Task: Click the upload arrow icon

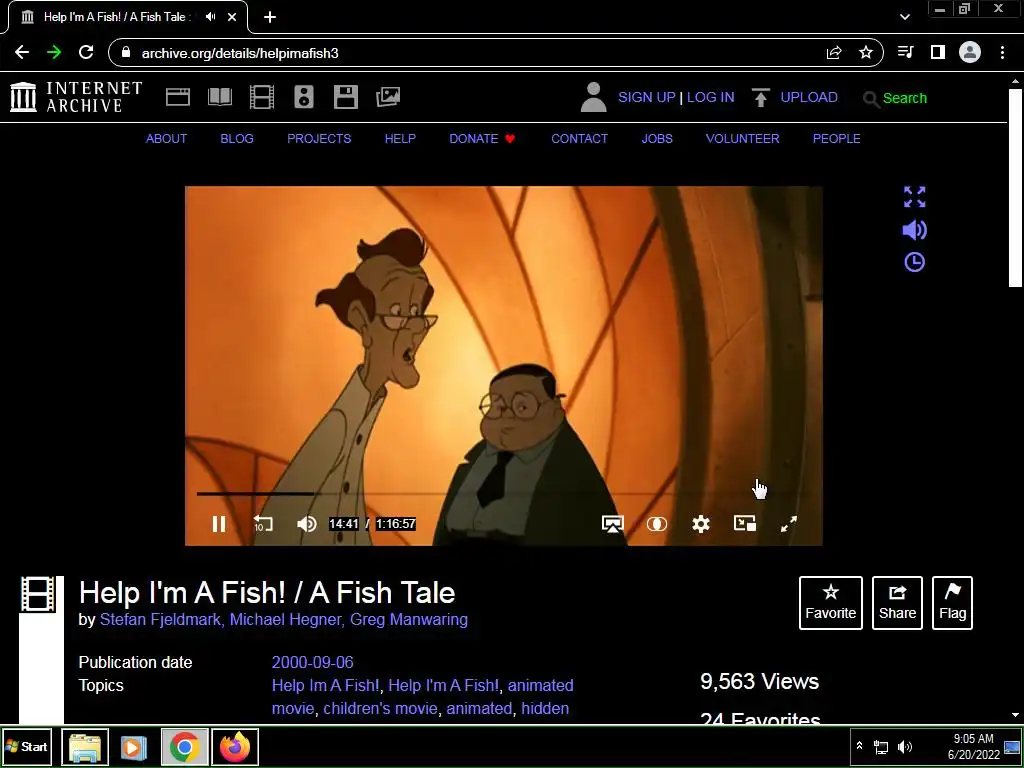Action: (760, 97)
